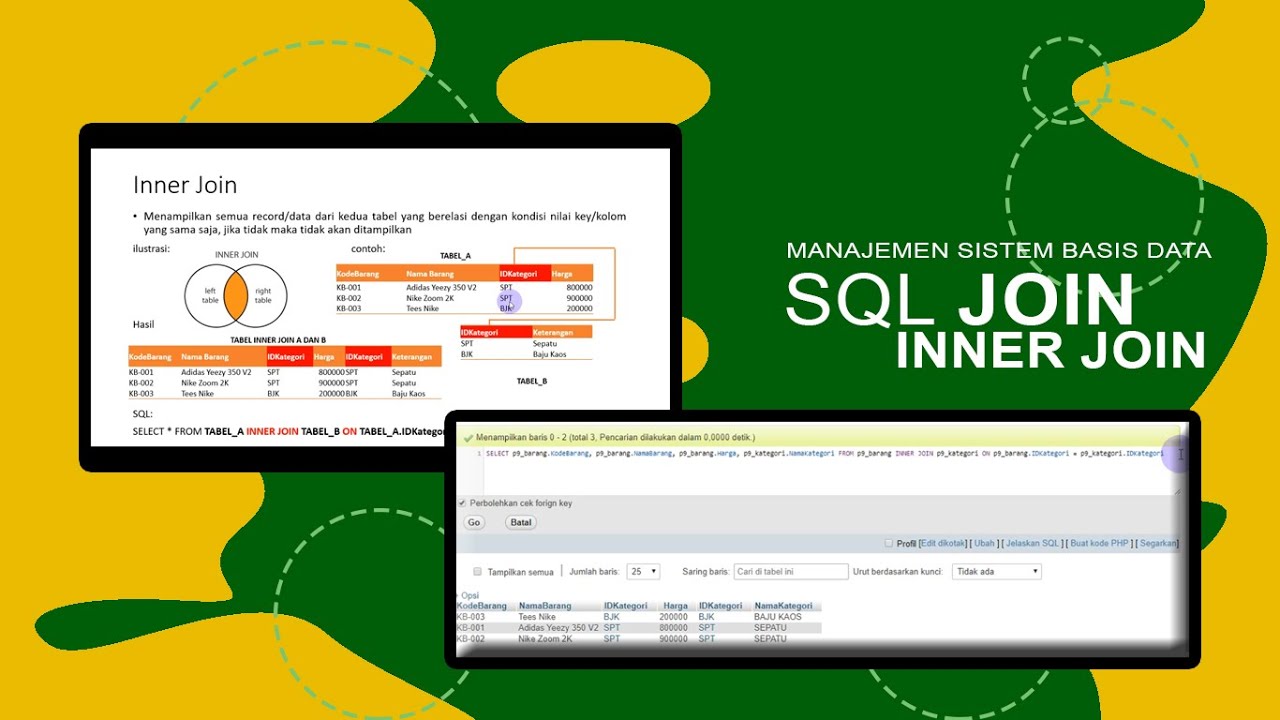Enable the Profil checkbox
1280x720 pixels.
click(889, 543)
